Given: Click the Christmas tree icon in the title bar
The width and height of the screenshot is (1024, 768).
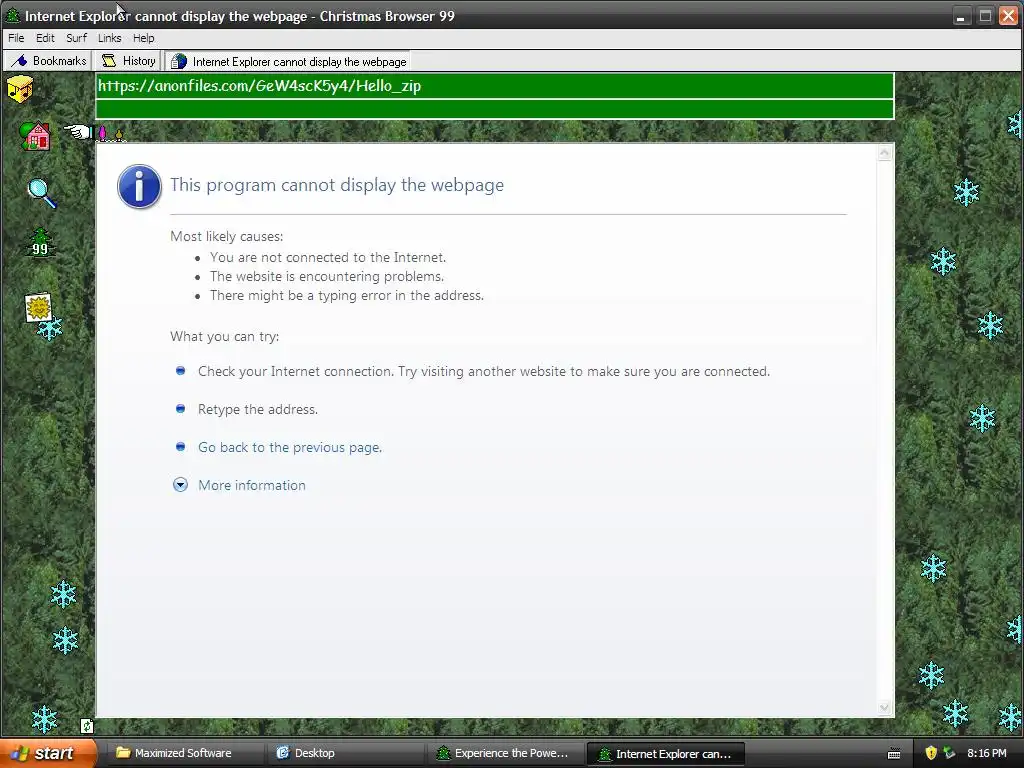Looking at the screenshot, I should (12, 16).
